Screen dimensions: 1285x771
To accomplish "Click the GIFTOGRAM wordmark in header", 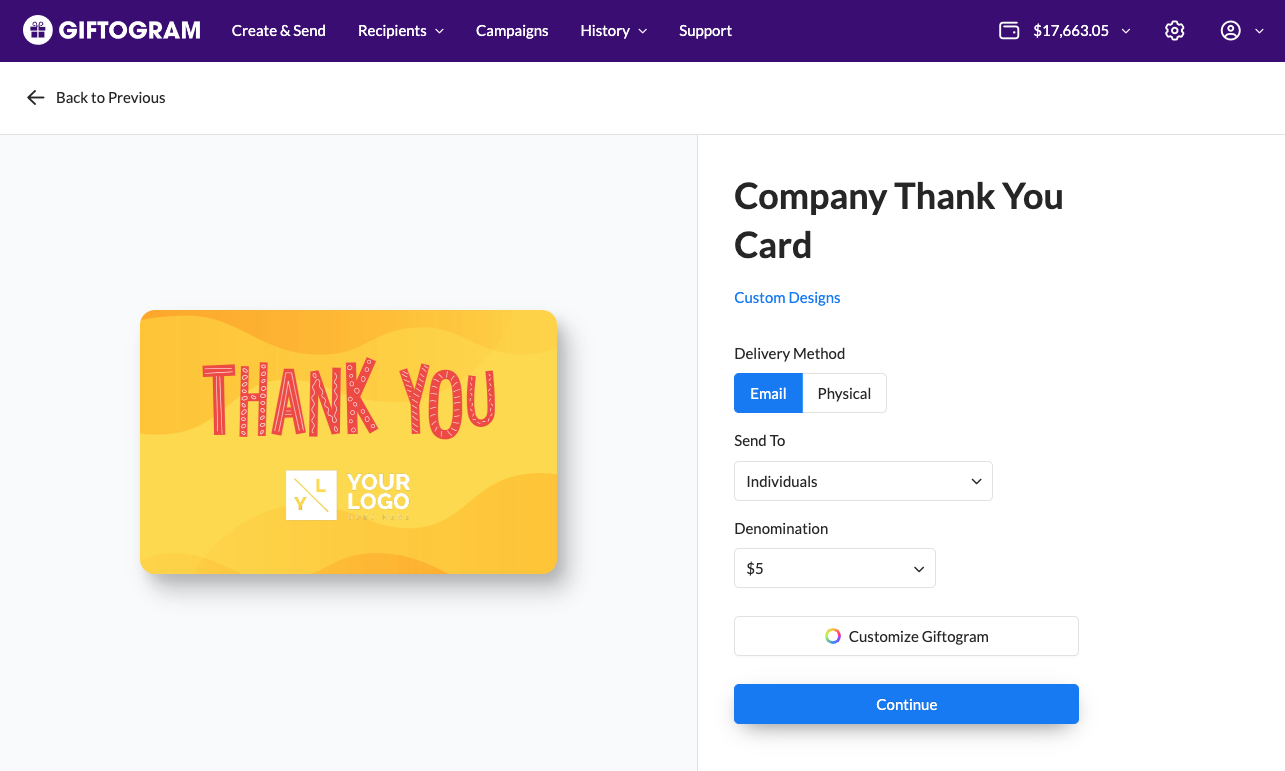I will tap(129, 30).
